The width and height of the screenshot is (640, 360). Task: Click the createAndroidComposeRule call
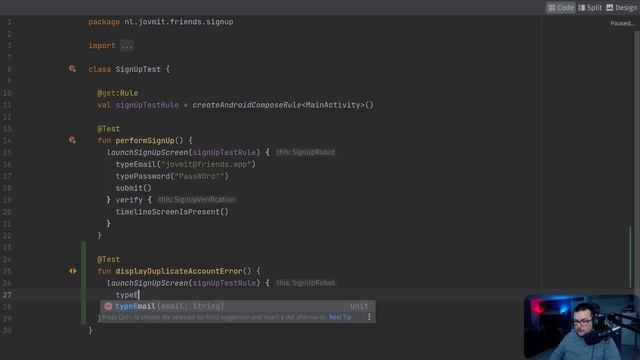247,105
